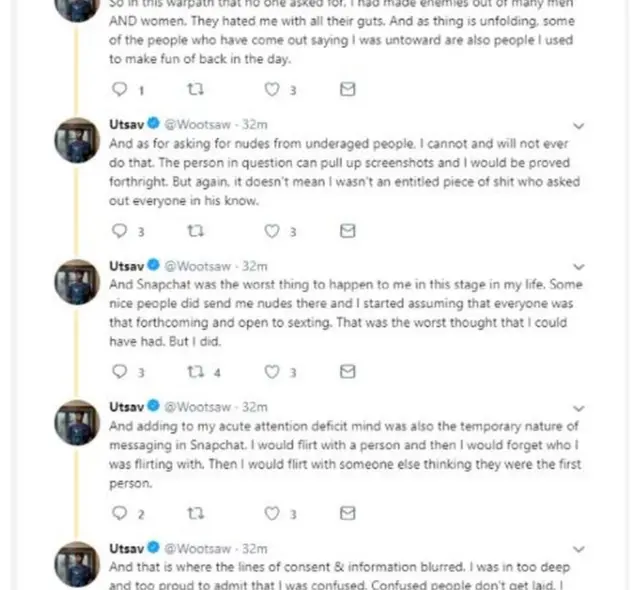640x590 pixels.
Task: Open more options on the underaged tweet
Action: 579,126
